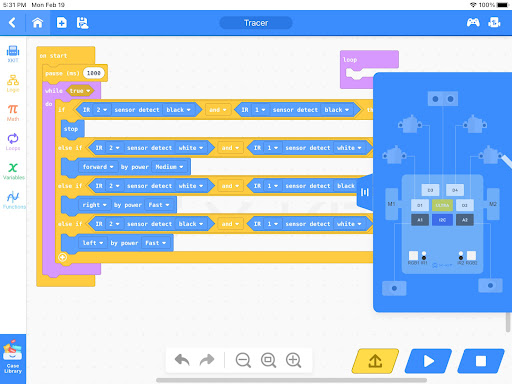This screenshot has height=384, width=512.
Task: Open Fast power dropdown for left block
Action: [155, 243]
